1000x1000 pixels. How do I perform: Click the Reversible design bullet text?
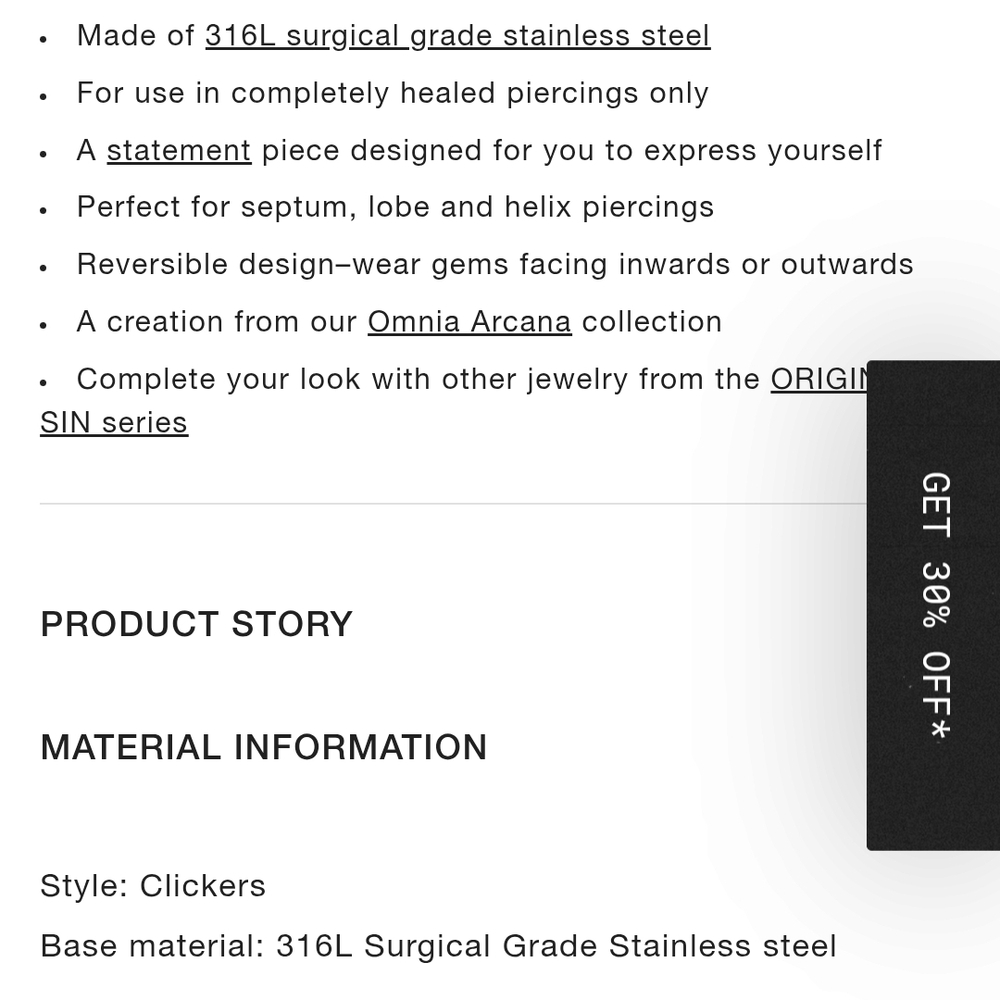pyautogui.click(x=495, y=265)
